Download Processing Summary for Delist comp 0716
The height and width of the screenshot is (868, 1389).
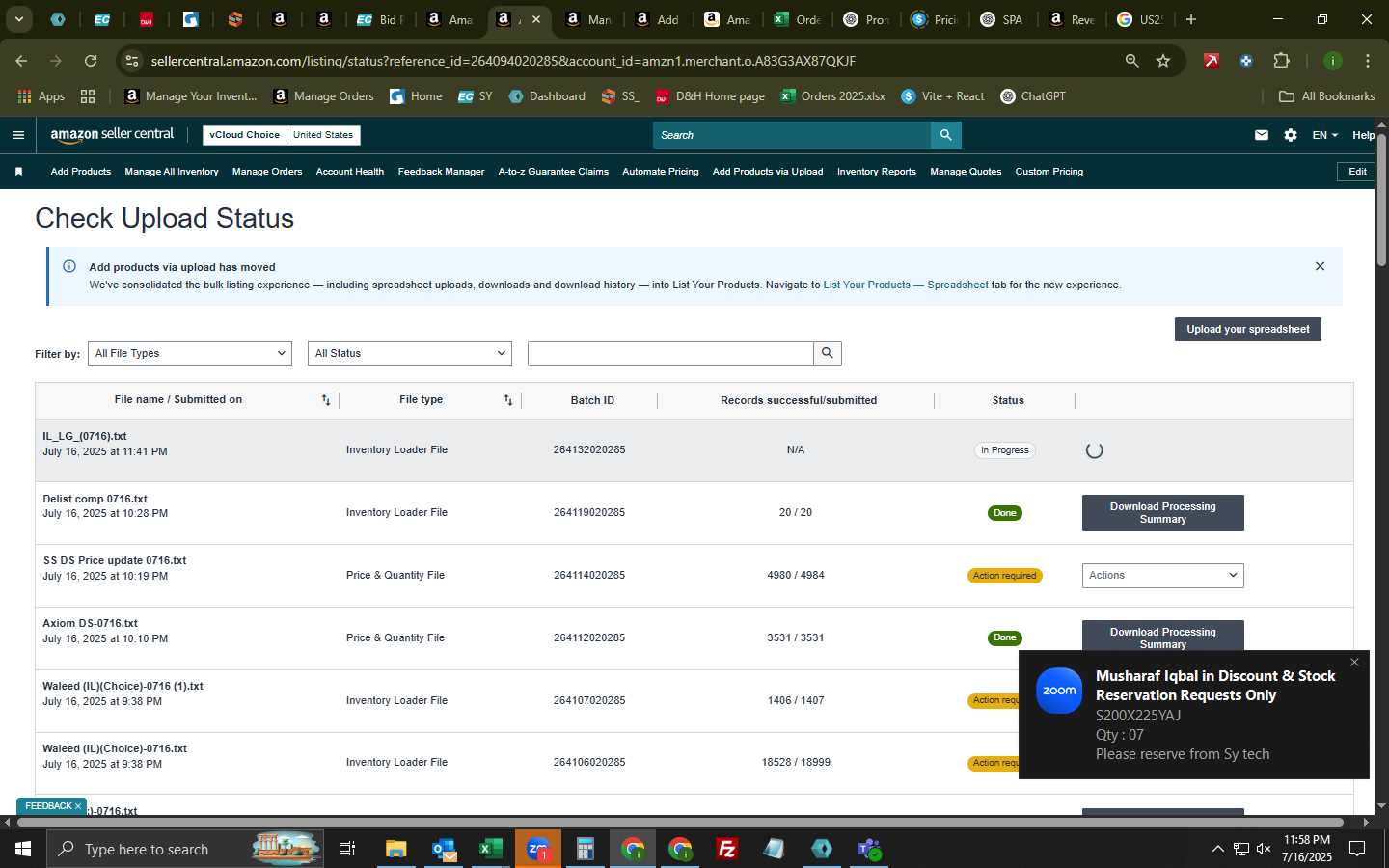point(1163,513)
